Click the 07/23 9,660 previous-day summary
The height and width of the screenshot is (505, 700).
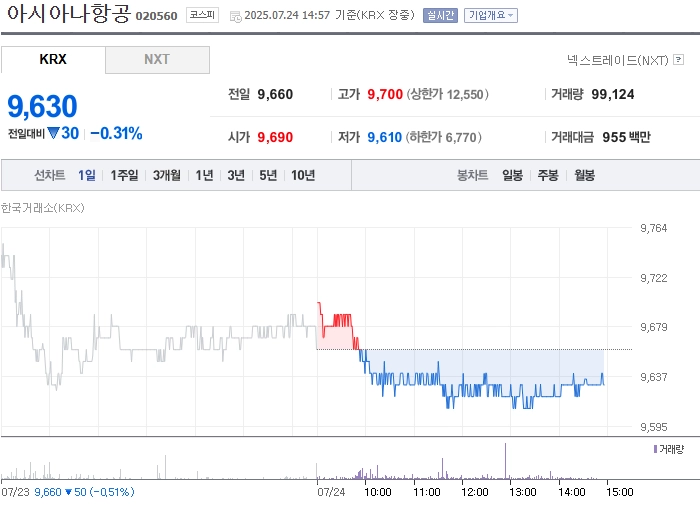tap(67, 492)
